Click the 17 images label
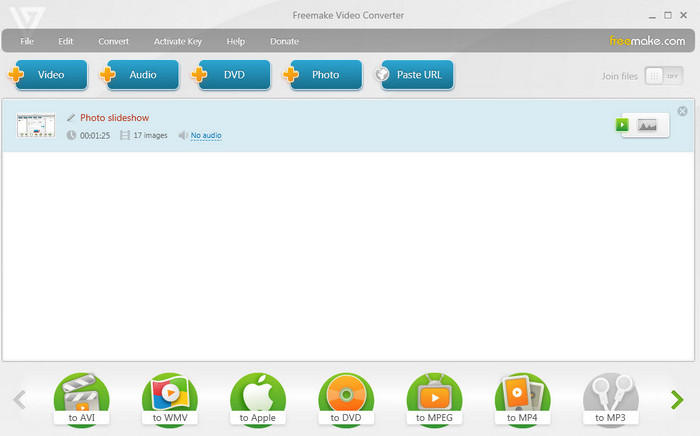Image resolution: width=700 pixels, height=436 pixels. [150, 135]
